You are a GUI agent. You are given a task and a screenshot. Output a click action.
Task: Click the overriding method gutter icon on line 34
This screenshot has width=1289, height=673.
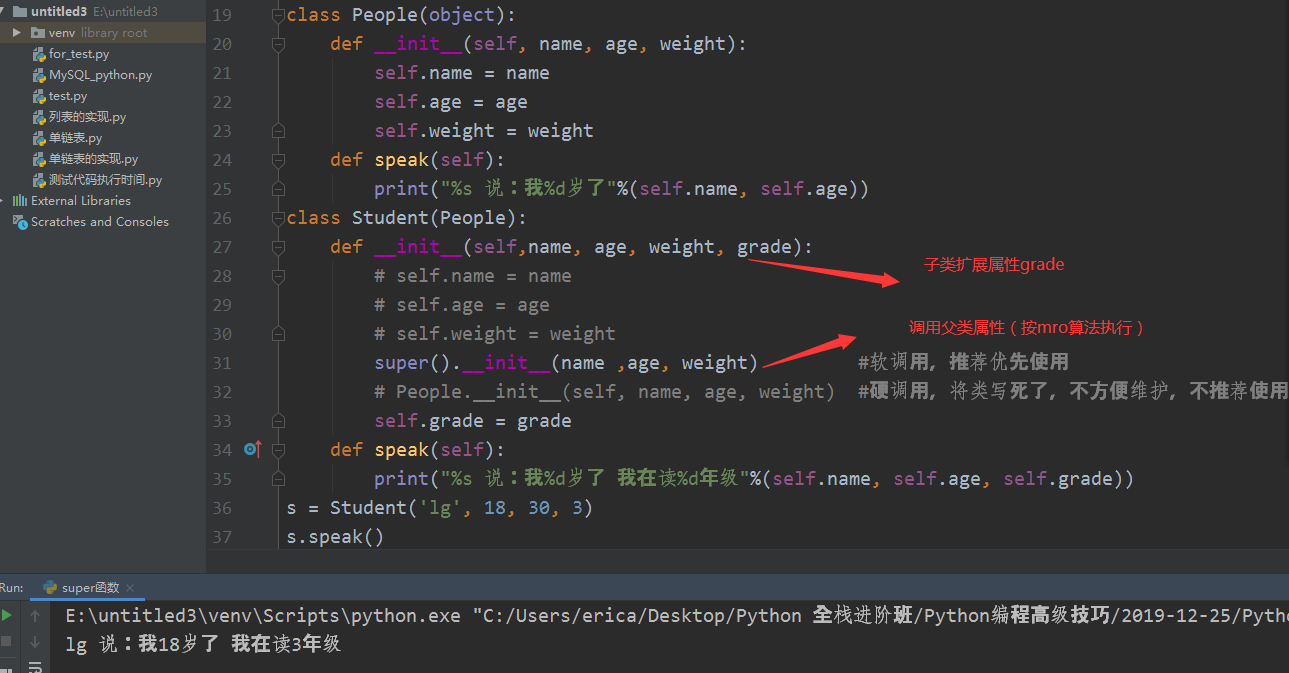(253, 449)
